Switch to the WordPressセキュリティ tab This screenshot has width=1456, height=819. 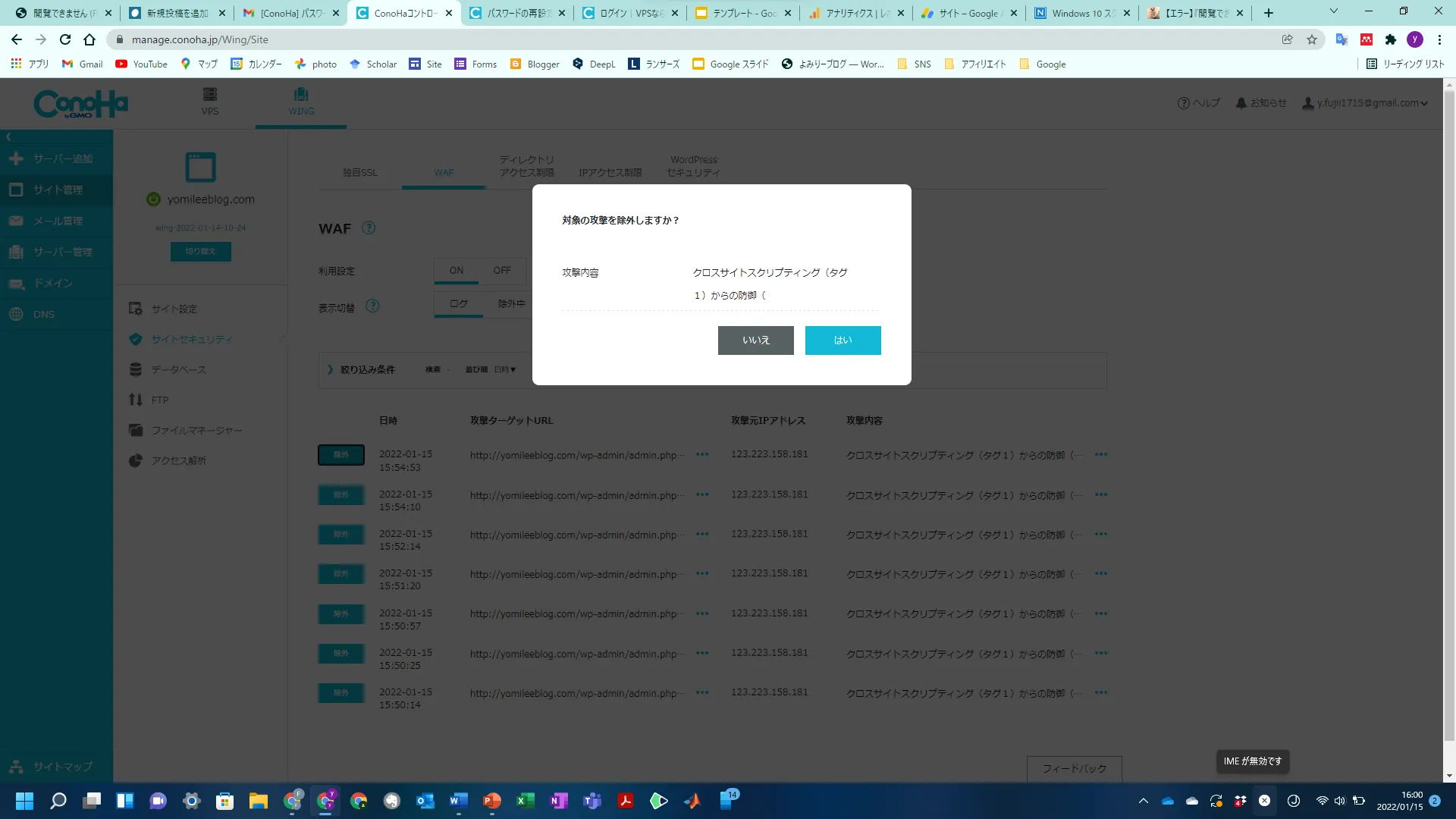693,166
